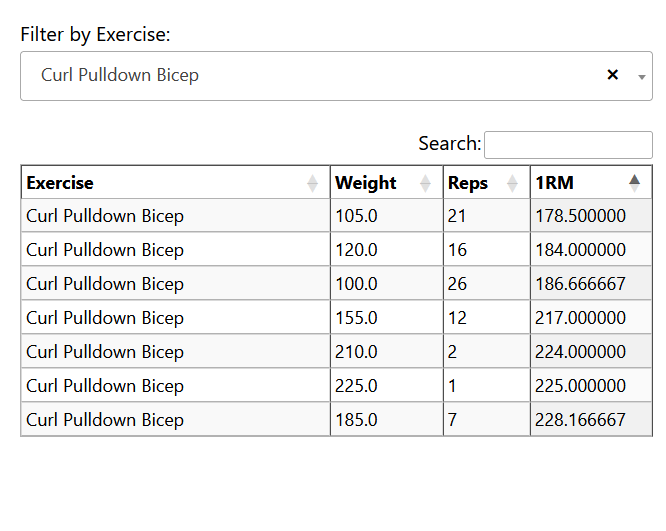The image size is (666, 531).
Task: Clear the Curl Pulldown Bicep filter selection
Action: (612, 75)
